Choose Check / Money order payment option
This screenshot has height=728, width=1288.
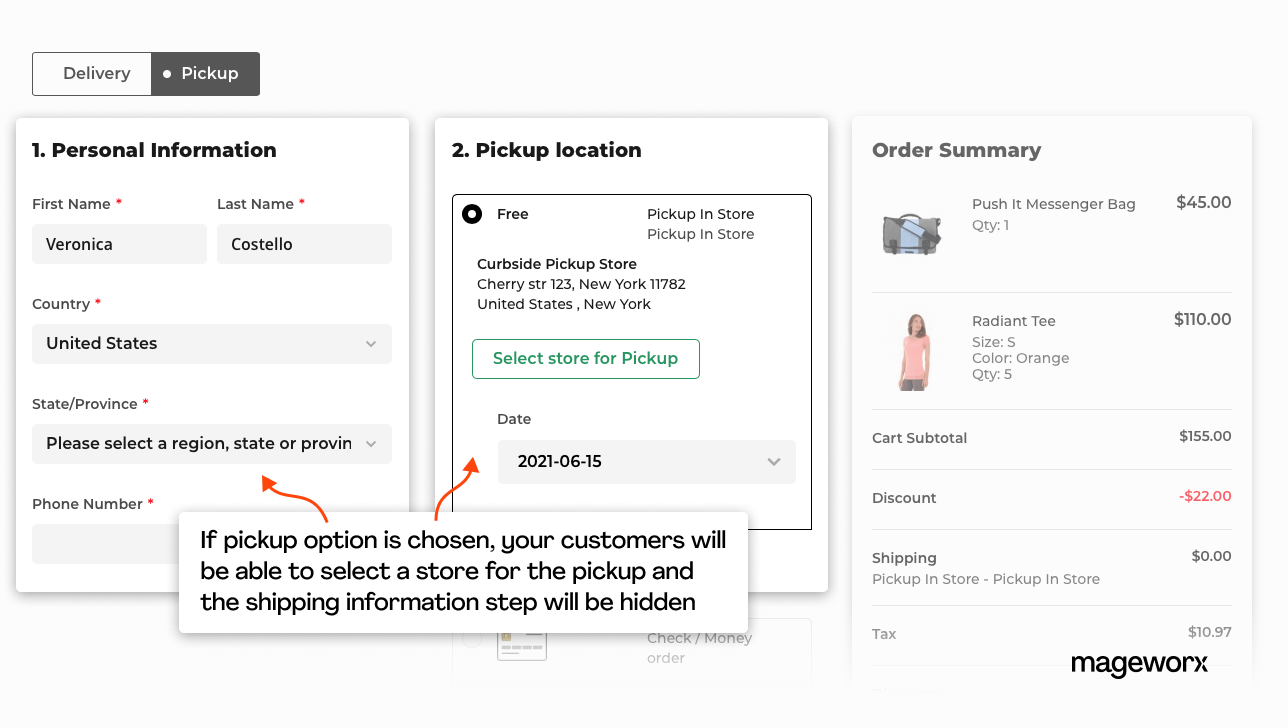[x=699, y=646]
